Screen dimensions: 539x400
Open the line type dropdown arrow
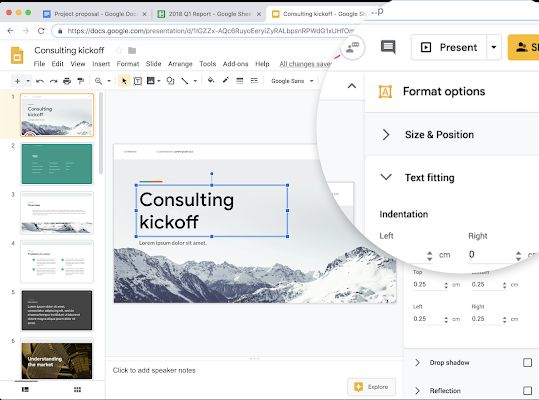click(x=195, y=81)
